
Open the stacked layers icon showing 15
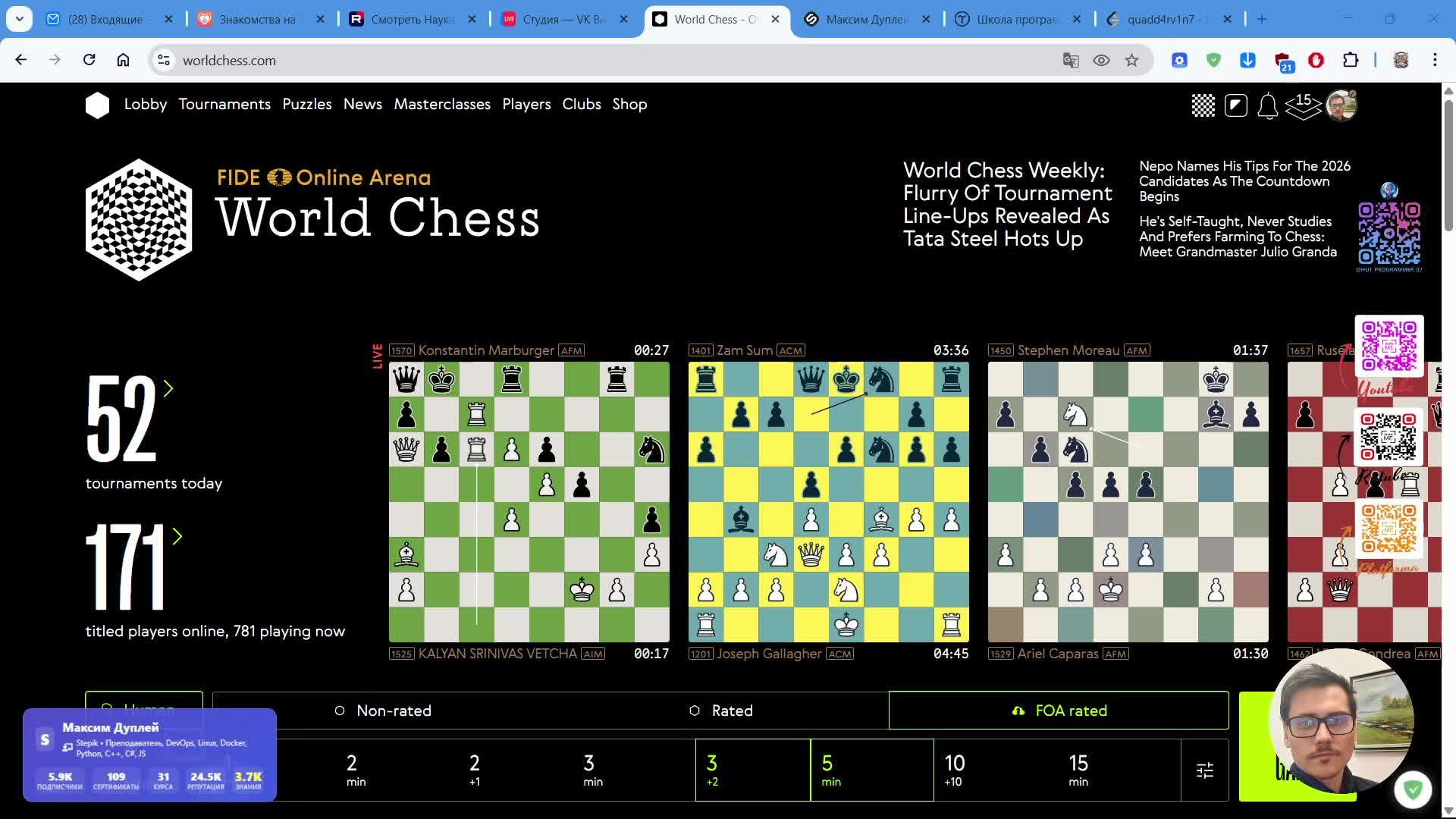(1303, 105)
